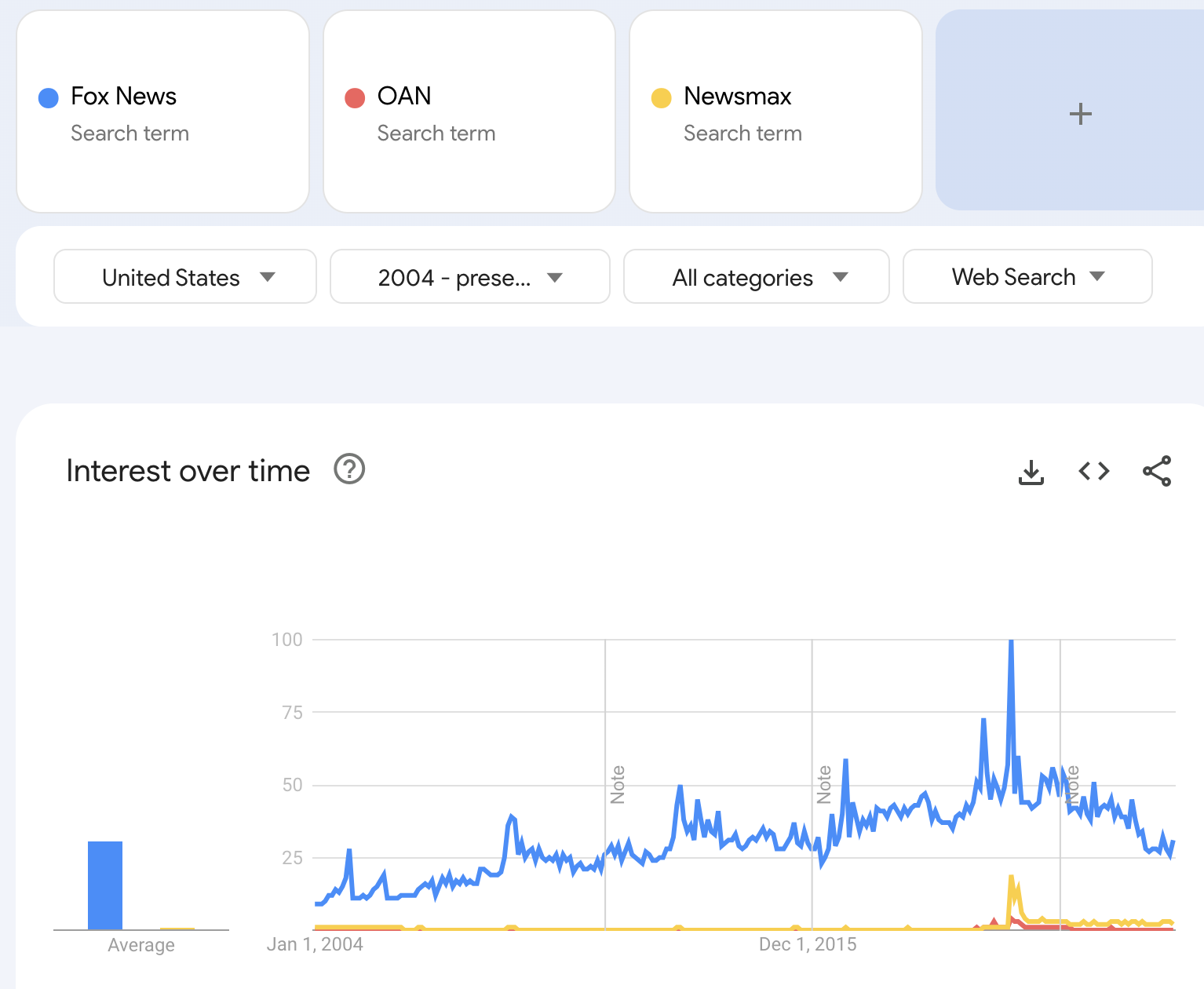Click the Average label under bar chart
The height and width of the screenshot is (989, 1204).
141,945
